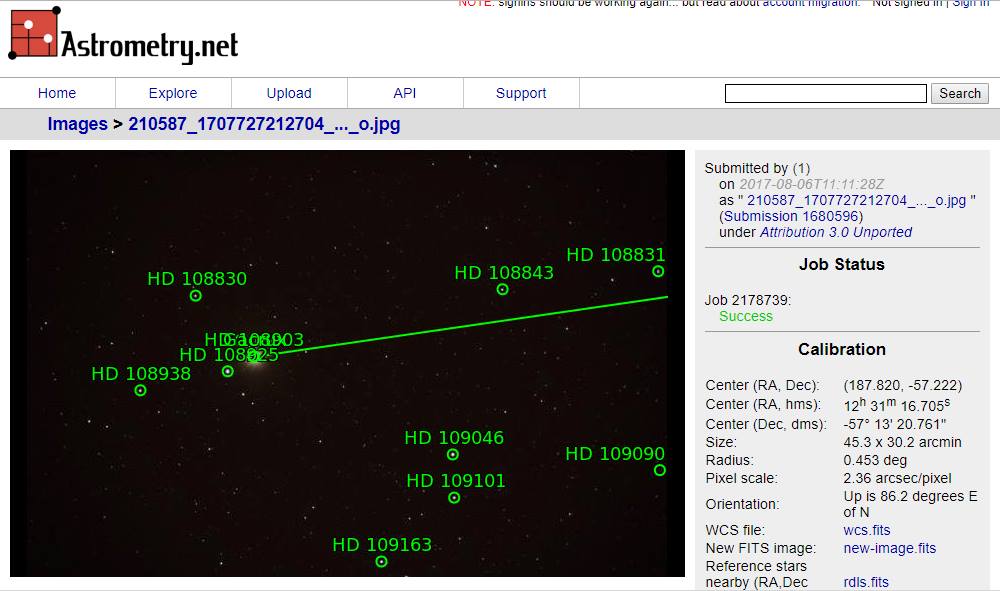The width and height of the screenshot is (1000, 591).
Task: Download new-image.fits file
Action: (890, 548)
